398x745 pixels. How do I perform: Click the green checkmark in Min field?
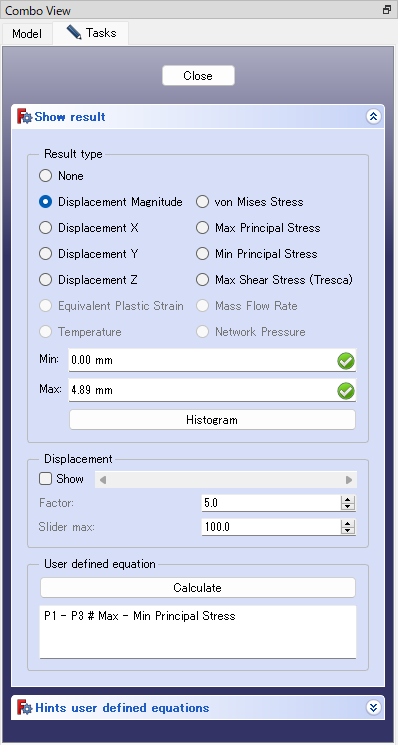click(346, 362)
